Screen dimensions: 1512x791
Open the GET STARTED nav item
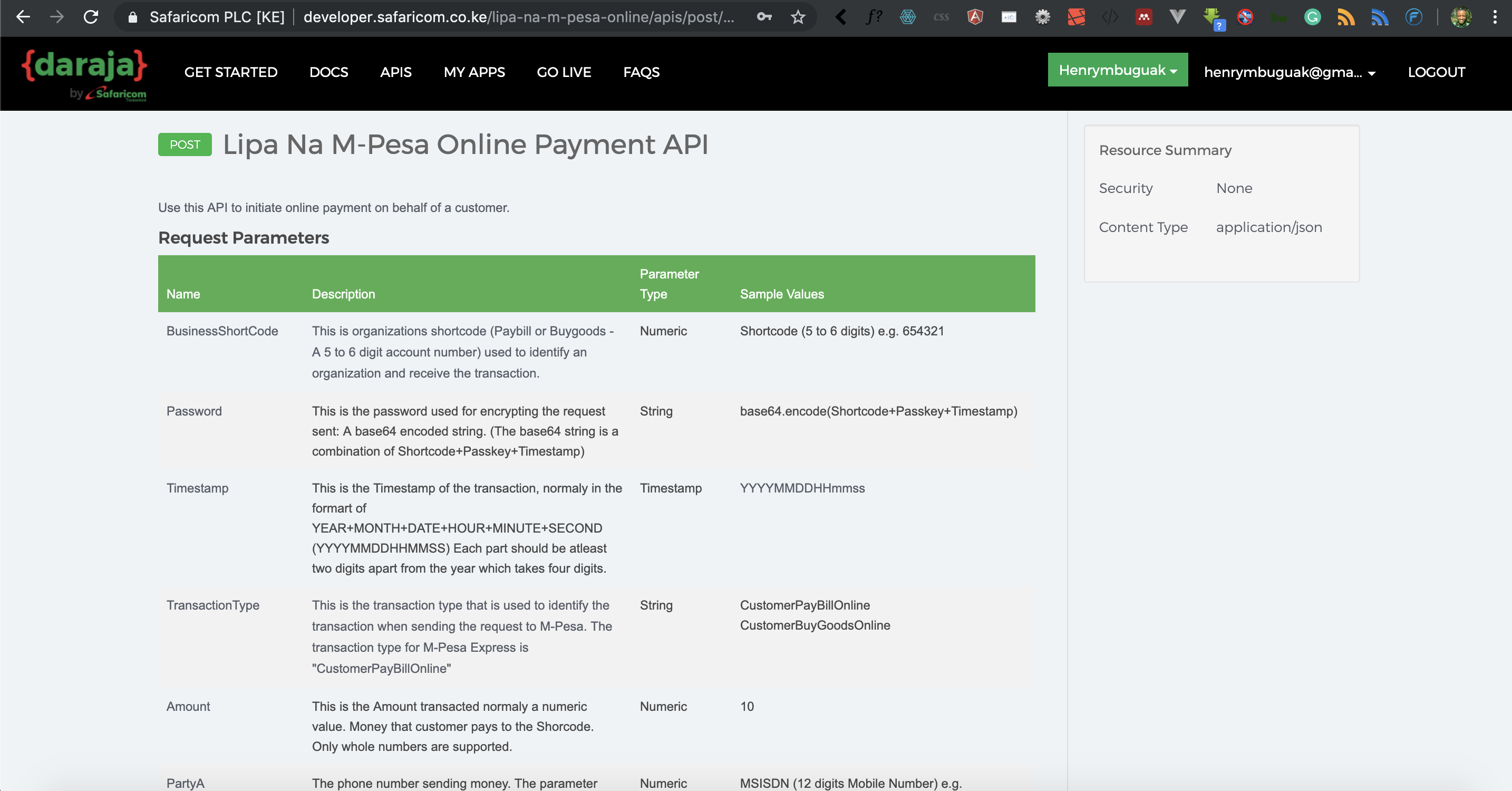(231, 72)
